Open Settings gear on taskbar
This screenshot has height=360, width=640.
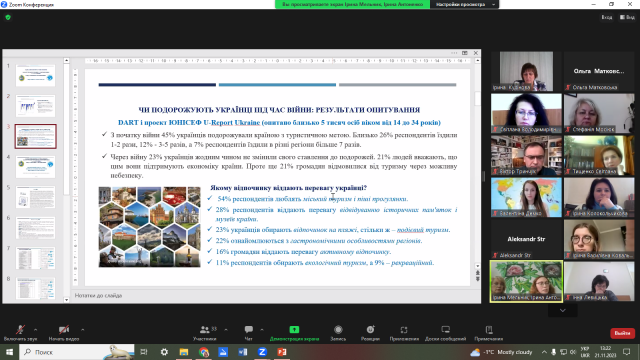(164, 352)
